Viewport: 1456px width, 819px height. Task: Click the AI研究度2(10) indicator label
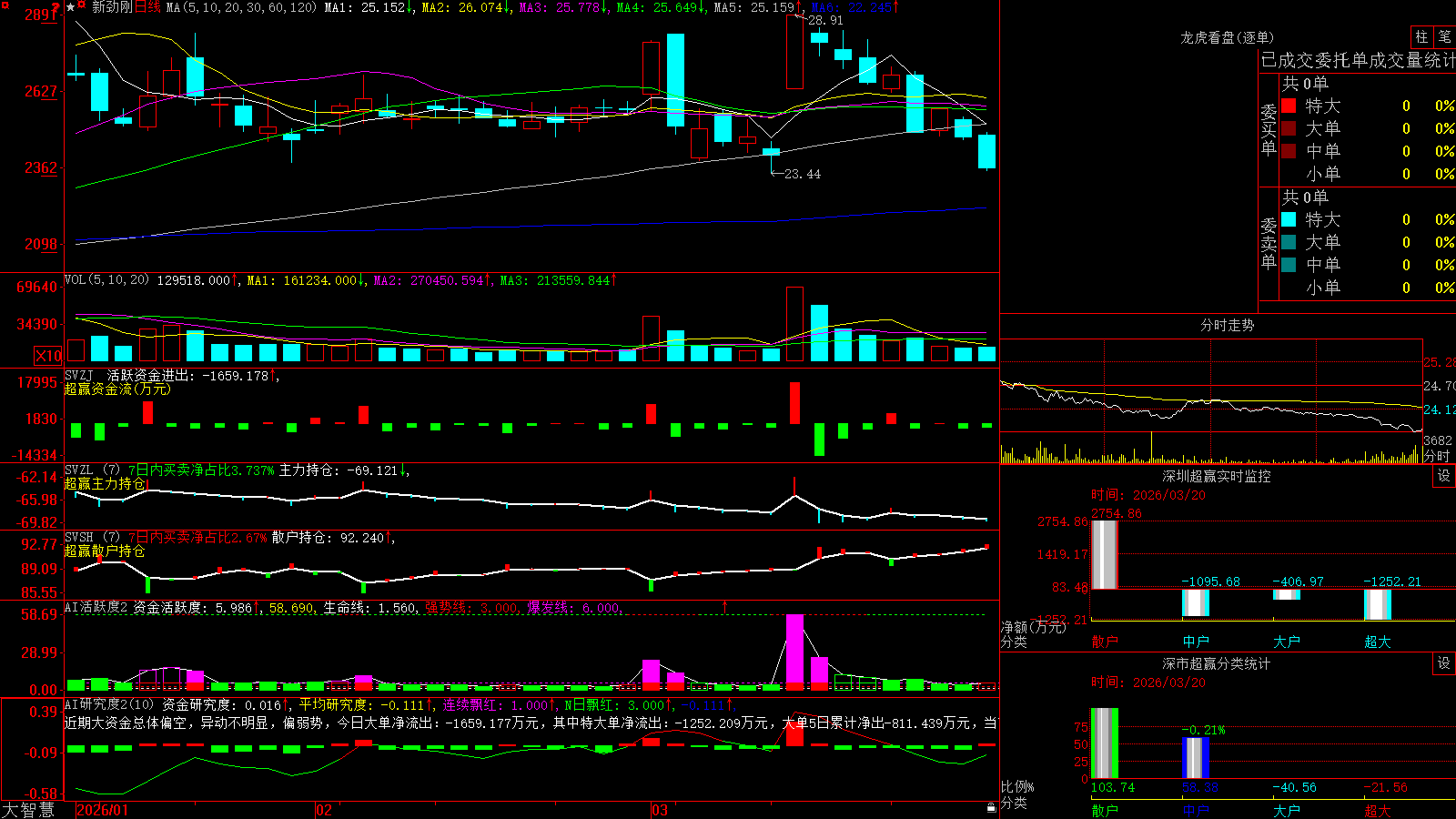coord(109,704)
